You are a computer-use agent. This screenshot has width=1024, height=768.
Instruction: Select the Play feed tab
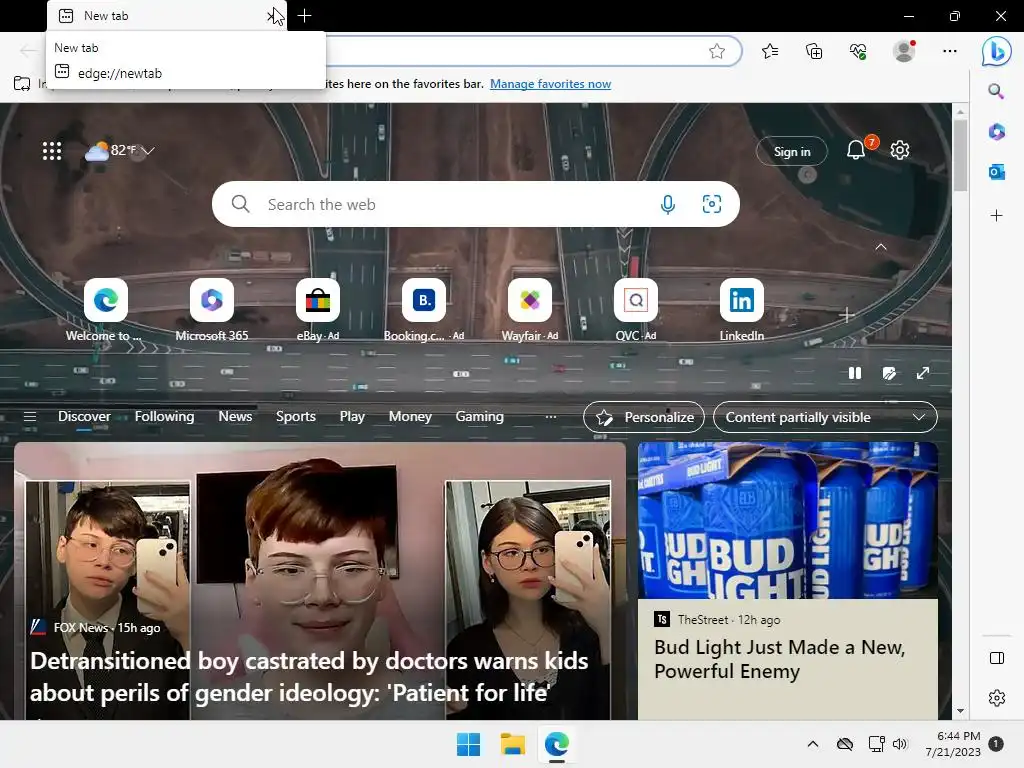tap(352, 417)
